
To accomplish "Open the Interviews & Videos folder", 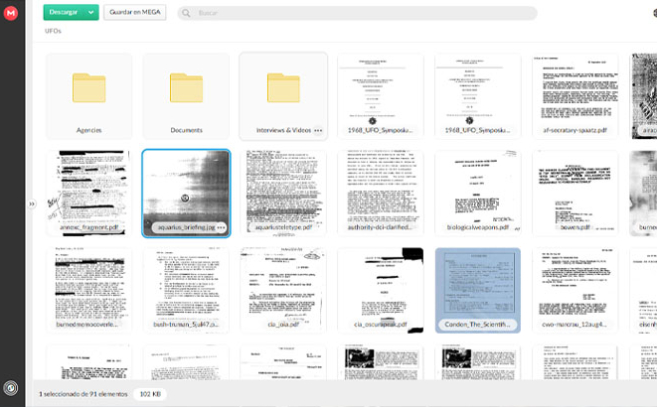I will pyautogui.click(x=283, y=96).
